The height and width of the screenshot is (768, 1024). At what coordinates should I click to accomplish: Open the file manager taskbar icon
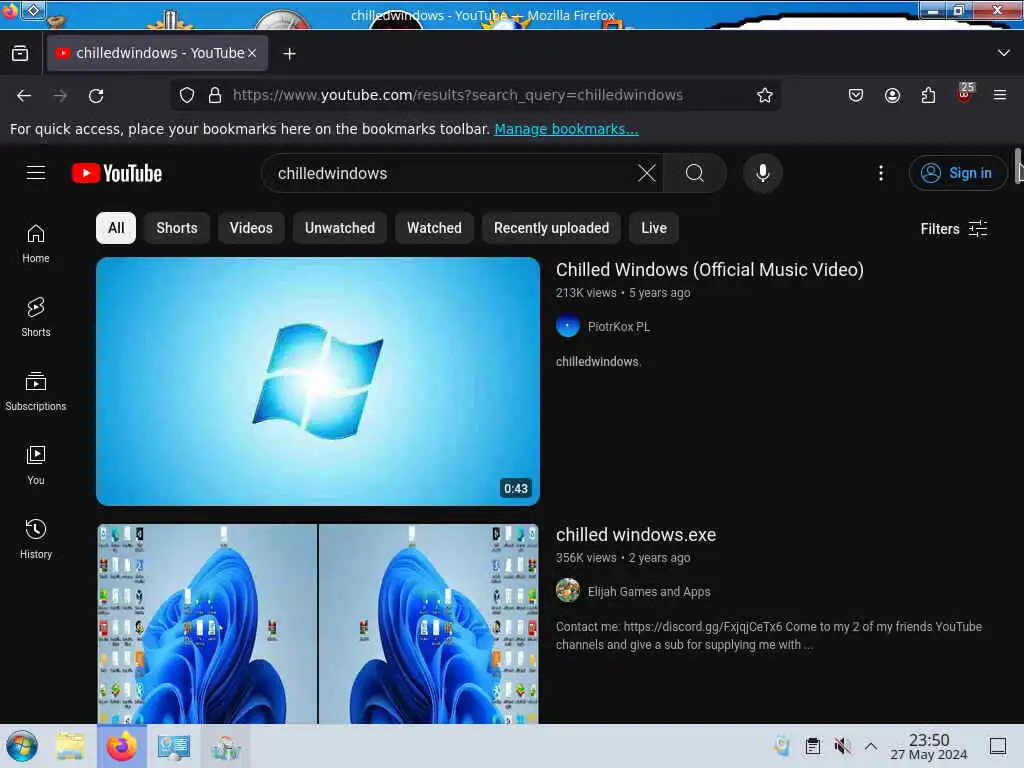70,746
